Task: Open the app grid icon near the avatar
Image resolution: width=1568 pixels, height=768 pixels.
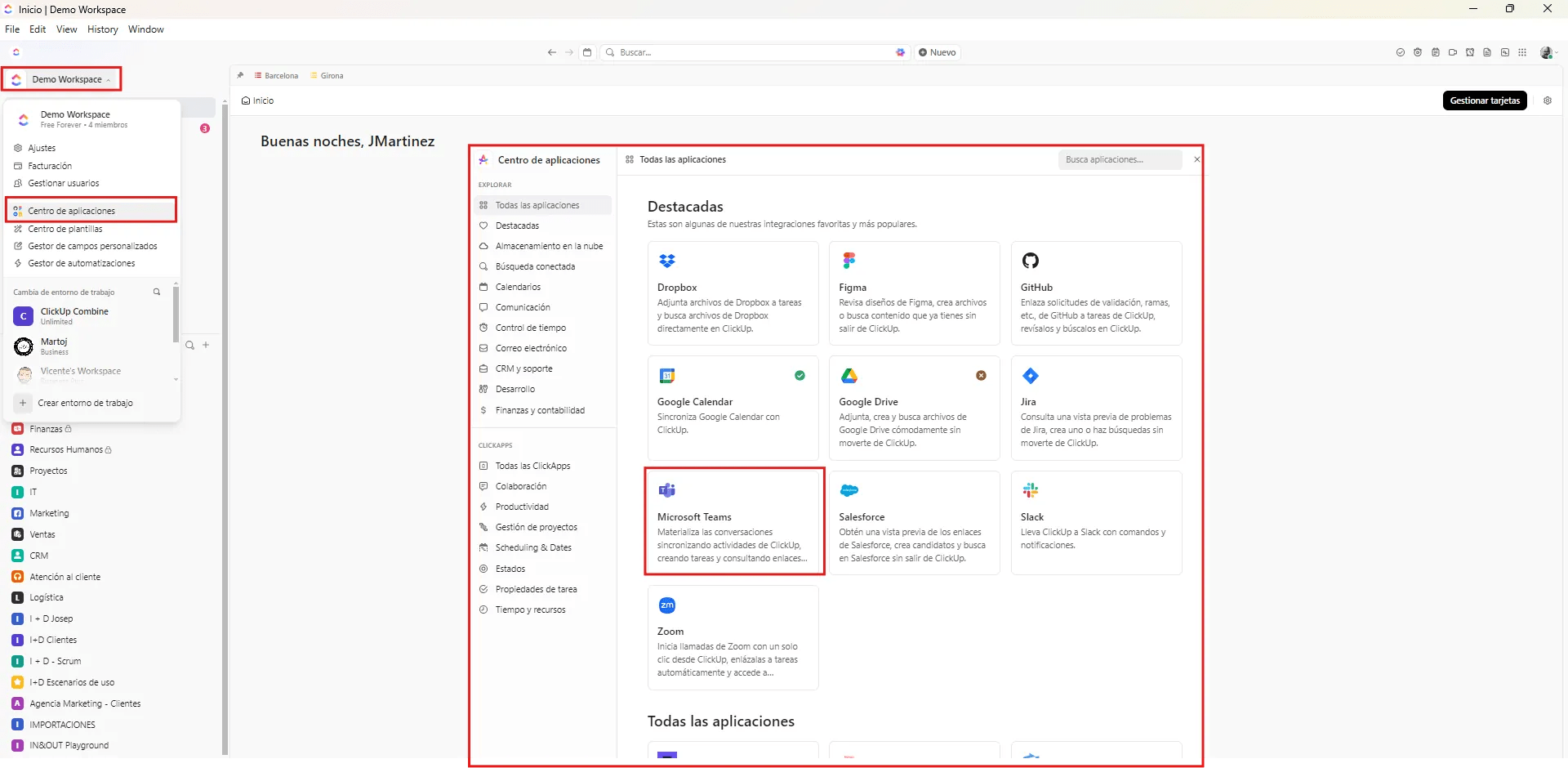Action: pos(1522,52)
